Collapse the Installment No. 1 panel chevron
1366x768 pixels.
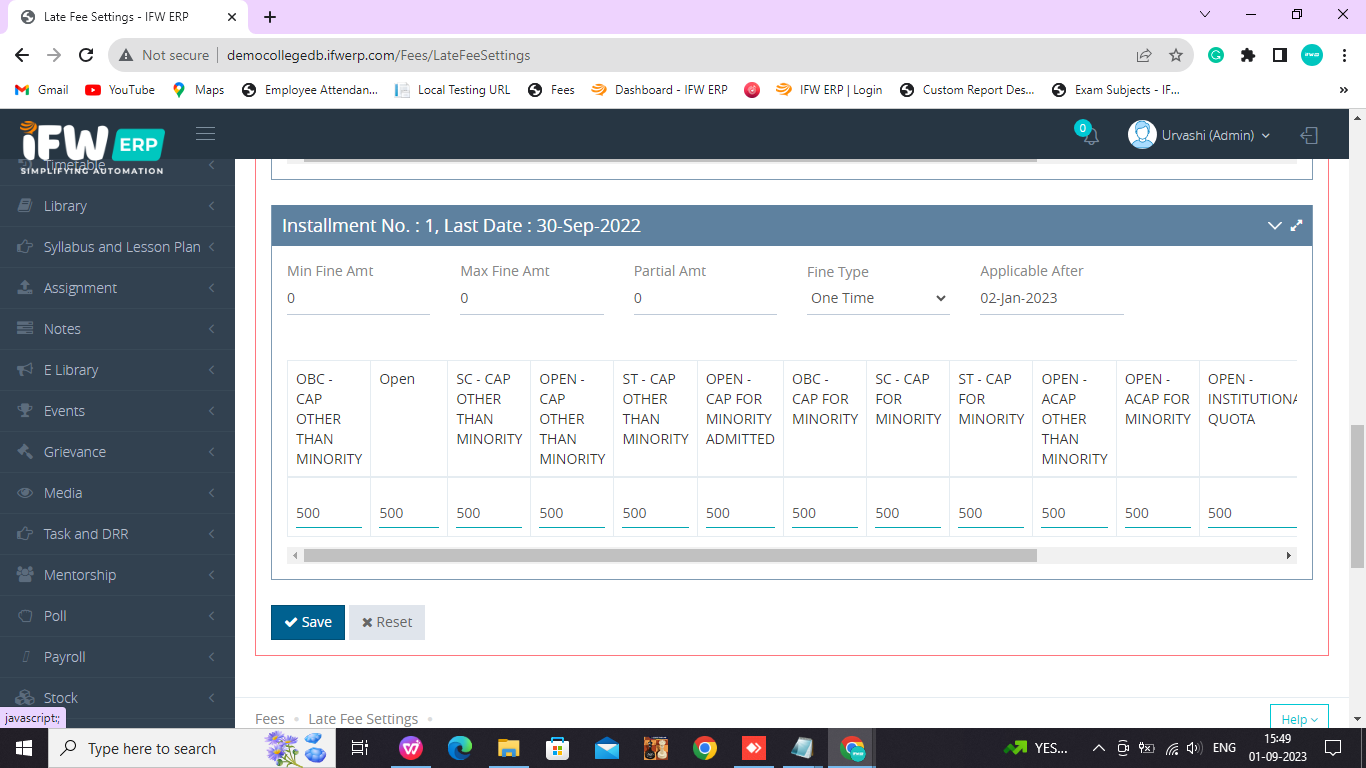coord(1274,226)
